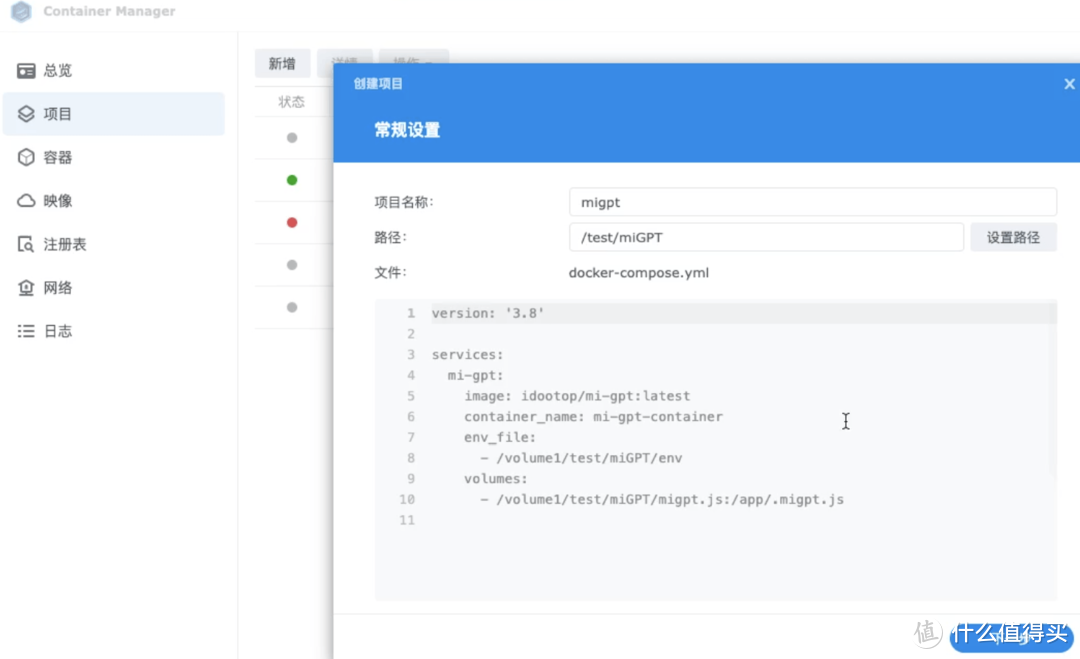Viewport: 1080px width, 659px height.
Task: Edit the 项目名称 field containing migpt
Action: tap(812, 202)
